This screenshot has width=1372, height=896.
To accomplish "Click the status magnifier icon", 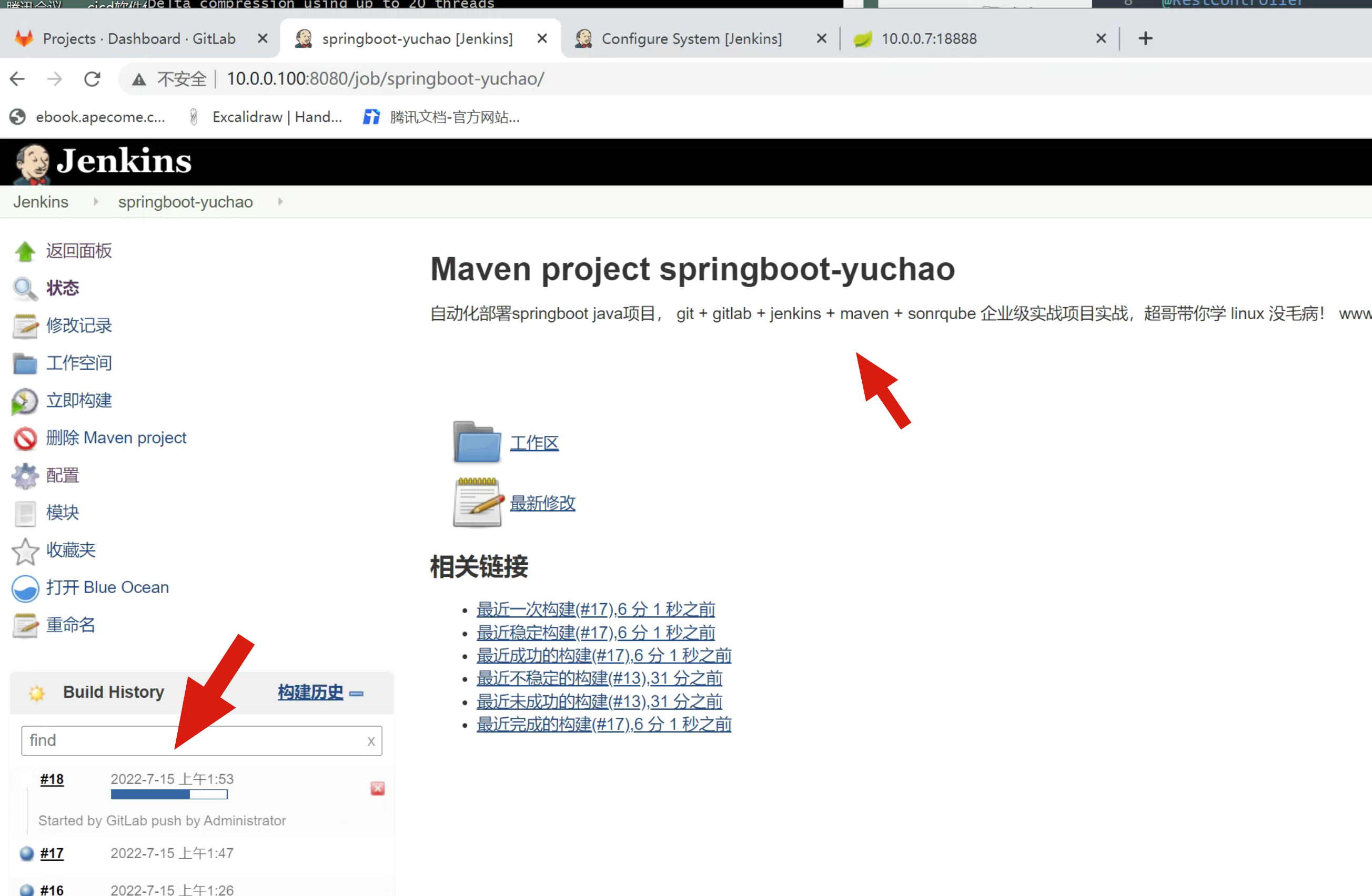I will [x=25, y=288].
